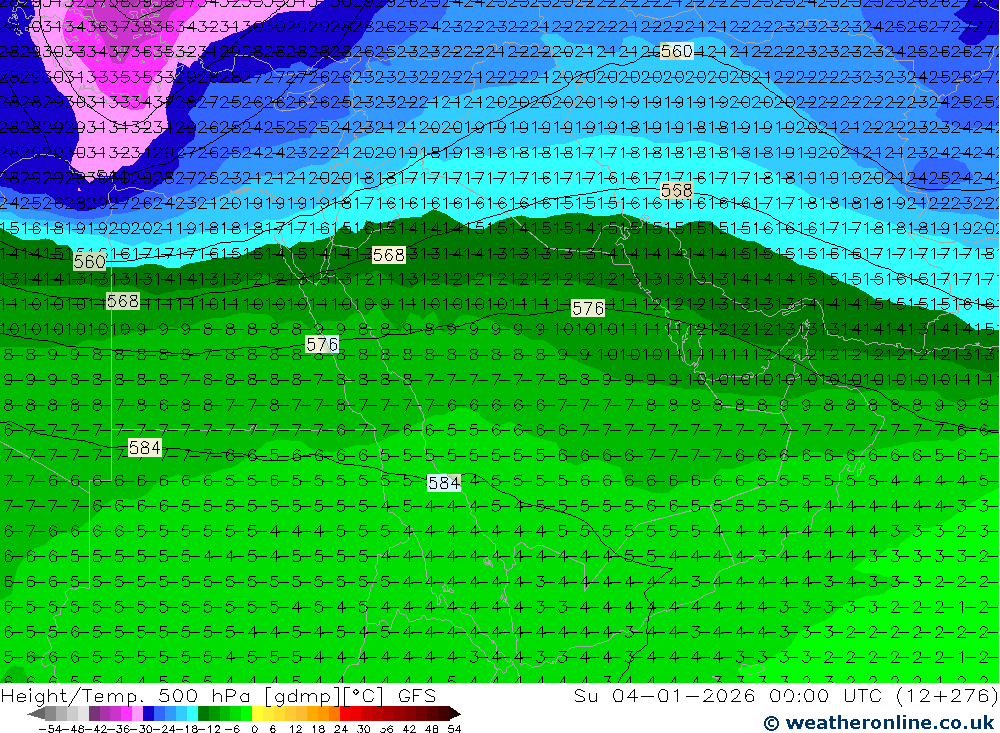Click the -12 legend scale value
The width and height of the screenshot is (1000, 733).
pyautogui.click(x=210, y=729)
